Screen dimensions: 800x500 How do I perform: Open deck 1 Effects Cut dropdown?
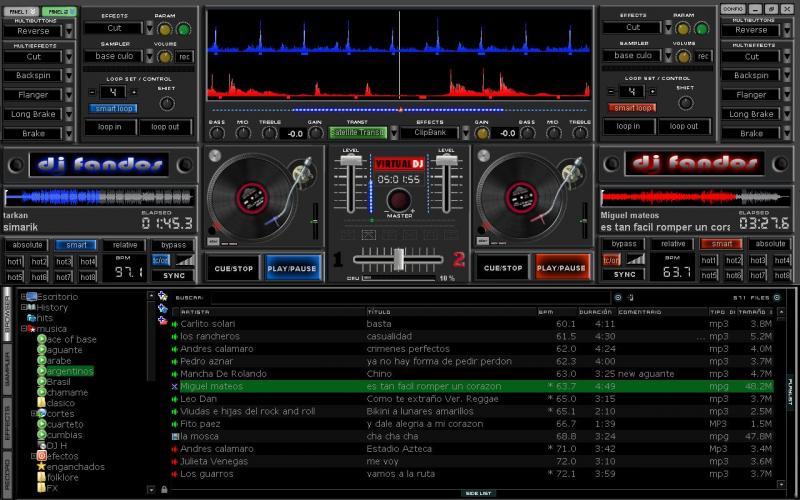pyautogui.click(x=149, y=28)
